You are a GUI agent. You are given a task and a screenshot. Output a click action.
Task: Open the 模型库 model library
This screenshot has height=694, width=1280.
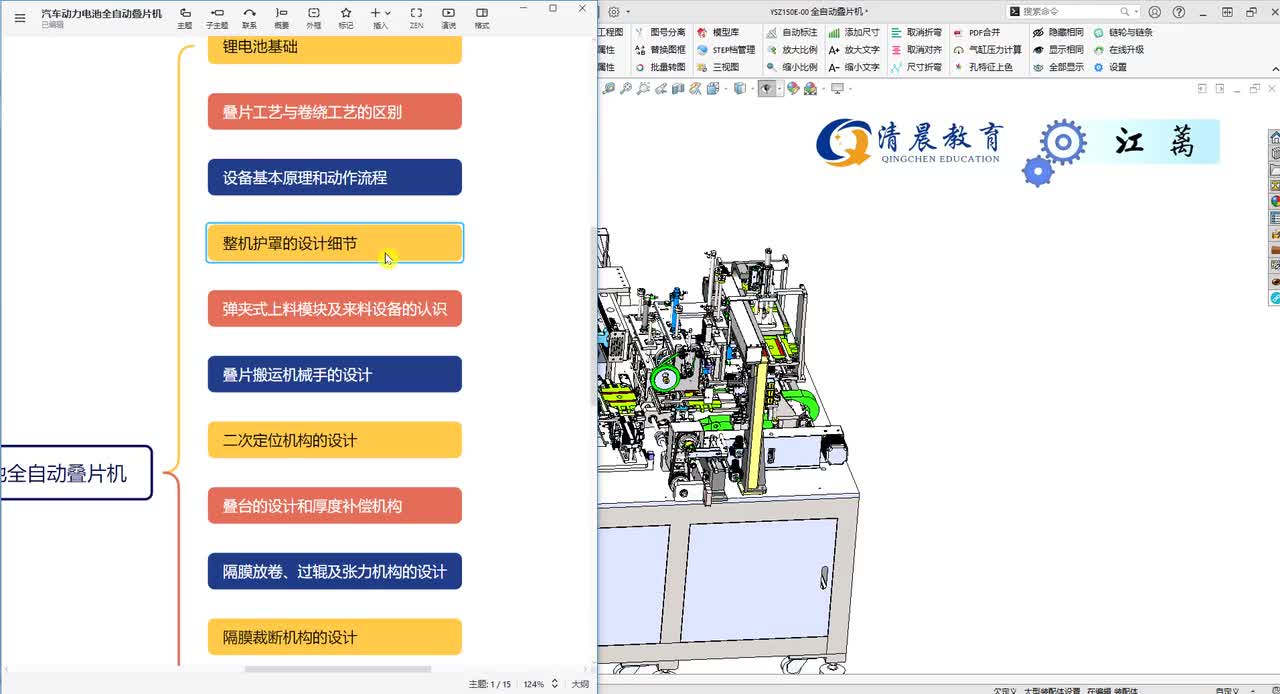718,32
